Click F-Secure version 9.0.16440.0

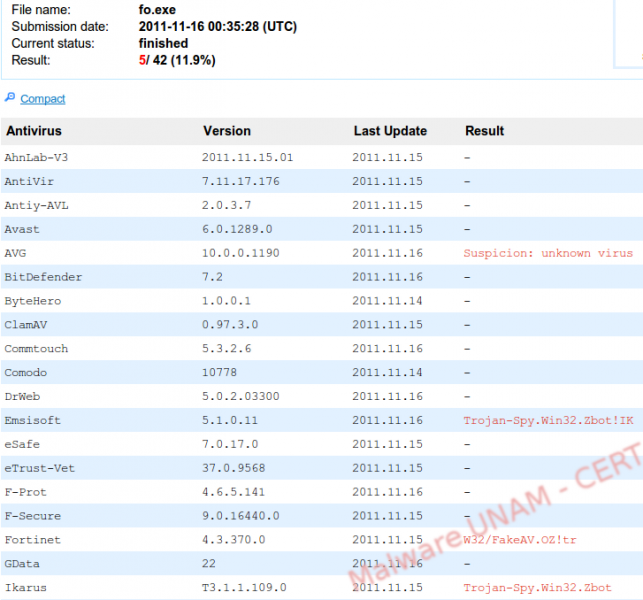point(241,516)
